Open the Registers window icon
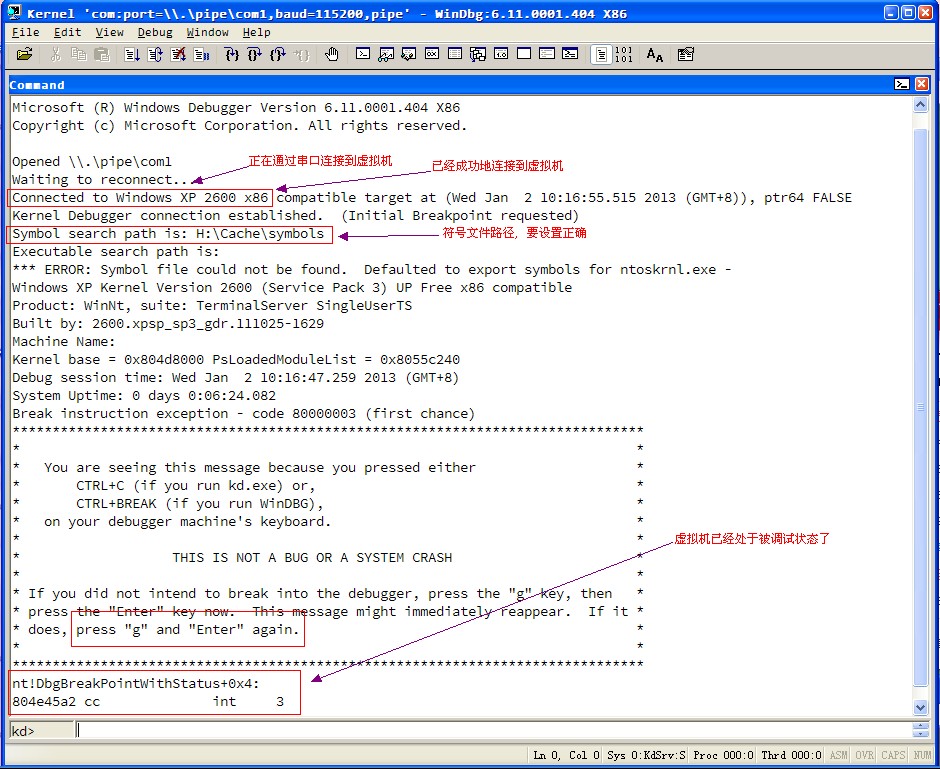Image resolution: width=940 pixels, height=769 pixels. click(432, 54)
